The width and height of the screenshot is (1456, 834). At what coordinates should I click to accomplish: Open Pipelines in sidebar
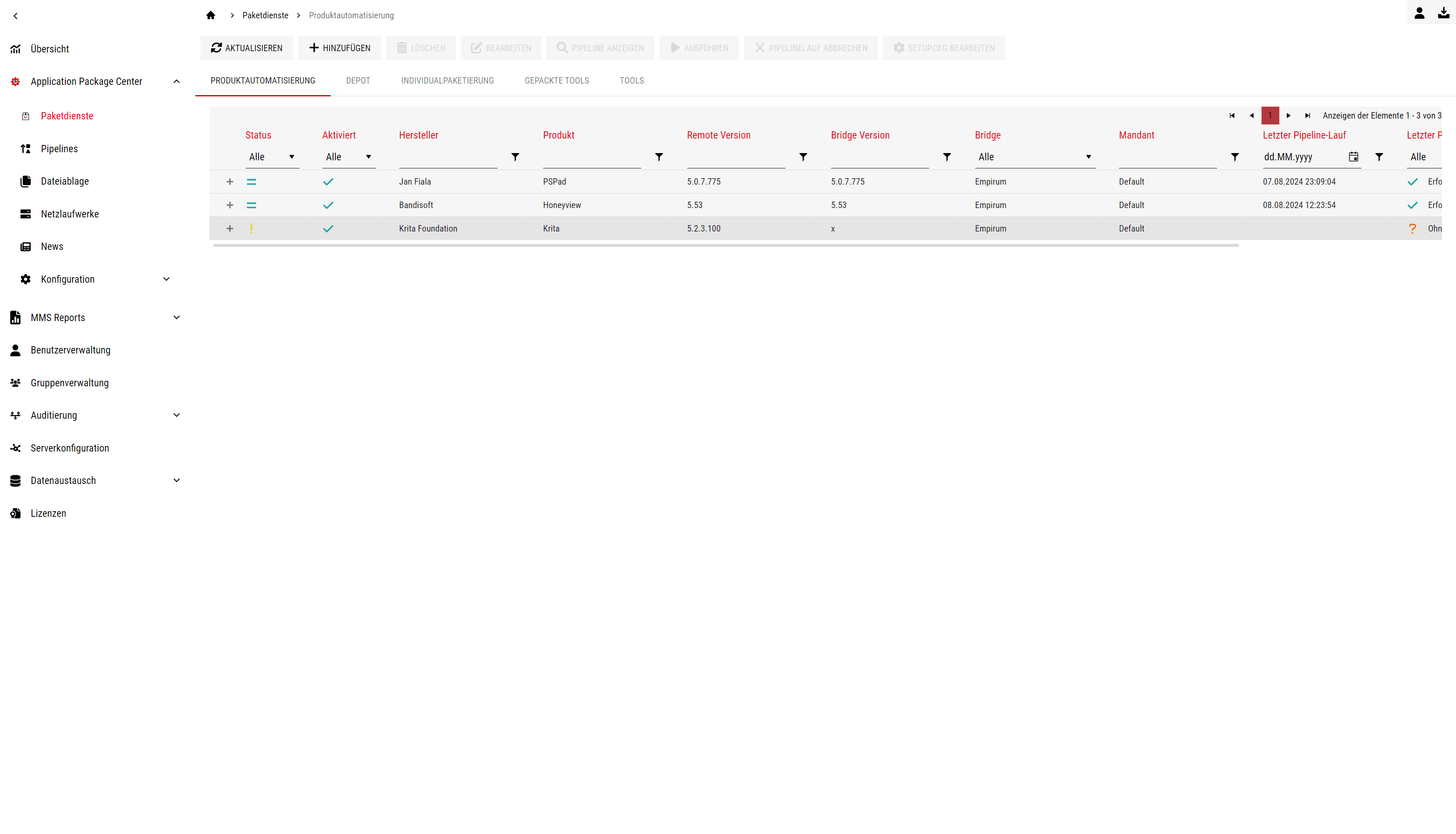(x=60, y=149)
